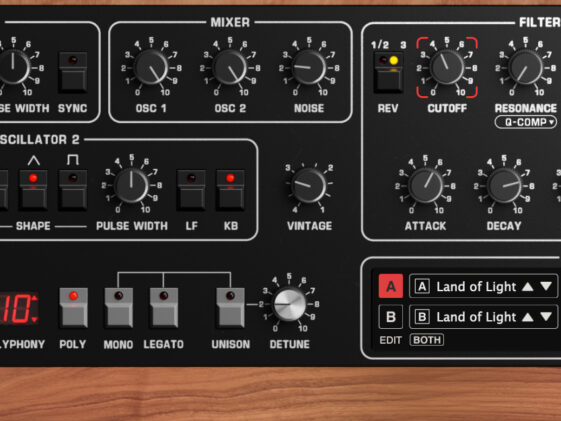Click the FILTER section label
The width and height of the screenshot is (561, 421).
tap(540, 23)
